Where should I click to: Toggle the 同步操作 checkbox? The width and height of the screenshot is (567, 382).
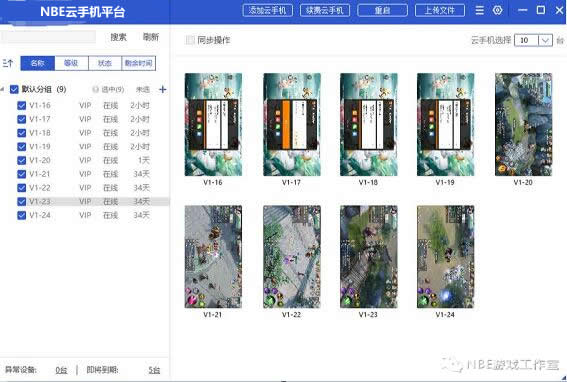click(189, 40)
